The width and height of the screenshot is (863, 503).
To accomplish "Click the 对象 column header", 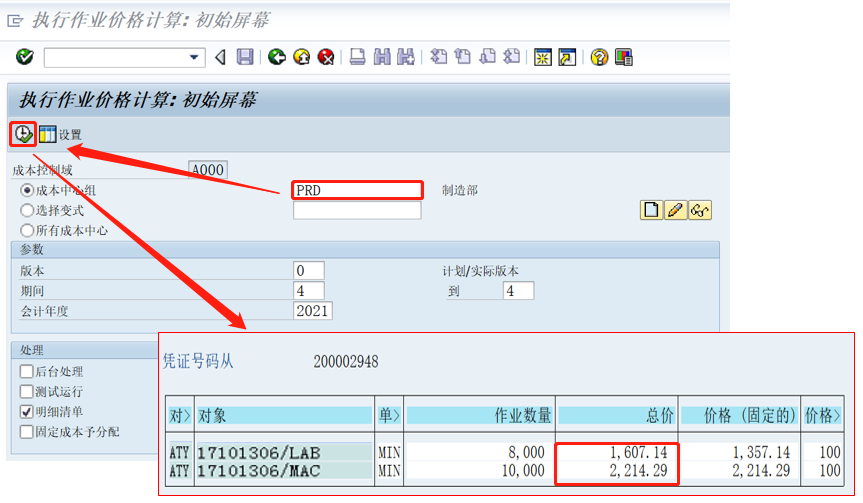I will pyautogui.click(x=284, y=415).
